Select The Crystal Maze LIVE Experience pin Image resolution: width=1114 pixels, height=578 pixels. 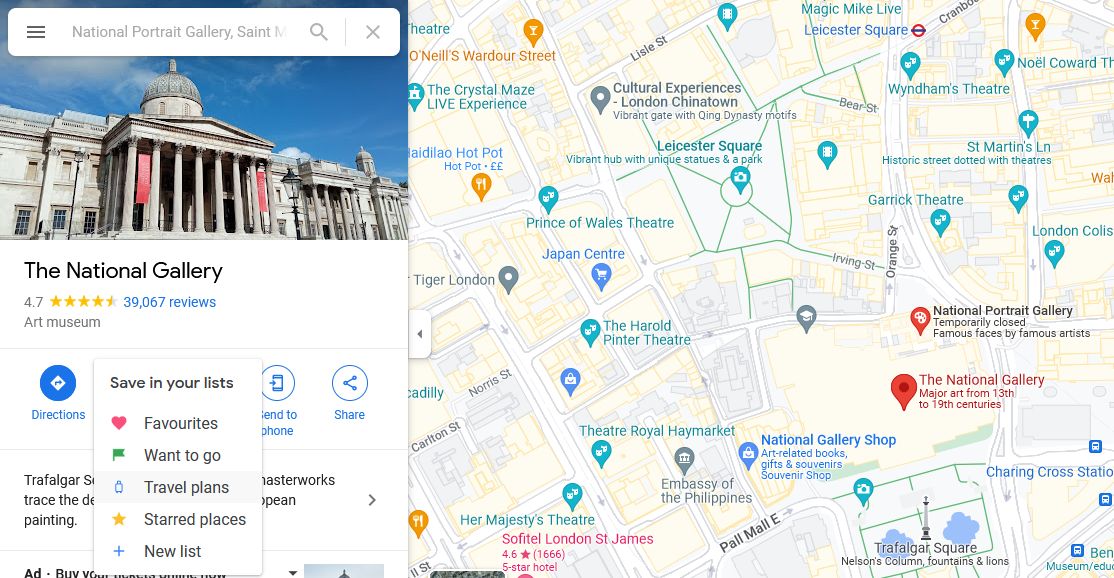point(416,96)
